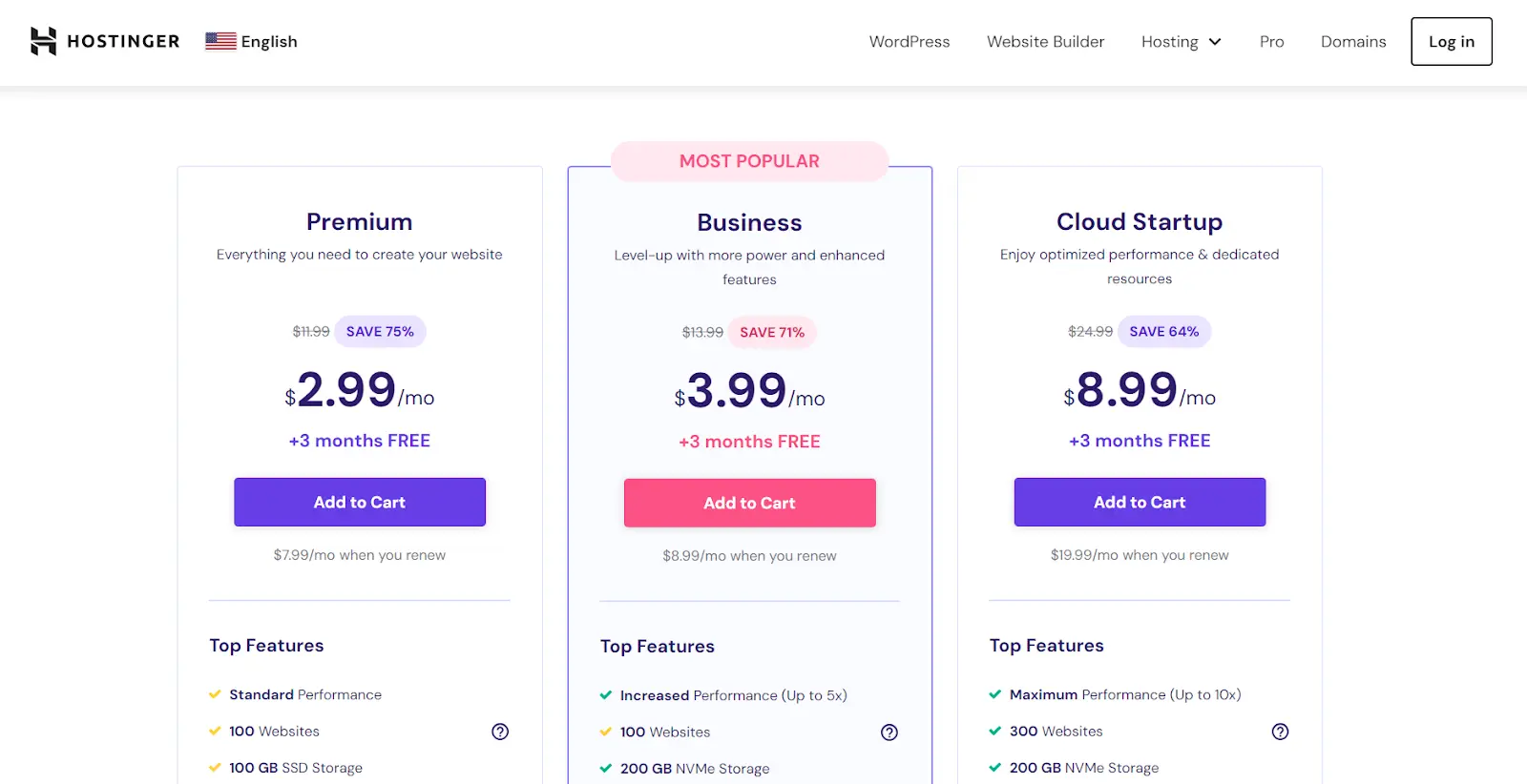Screen dimensions: 1527x784
Task: Click the SAVE 71% badge on Business plan
Action: pos(772,332)
